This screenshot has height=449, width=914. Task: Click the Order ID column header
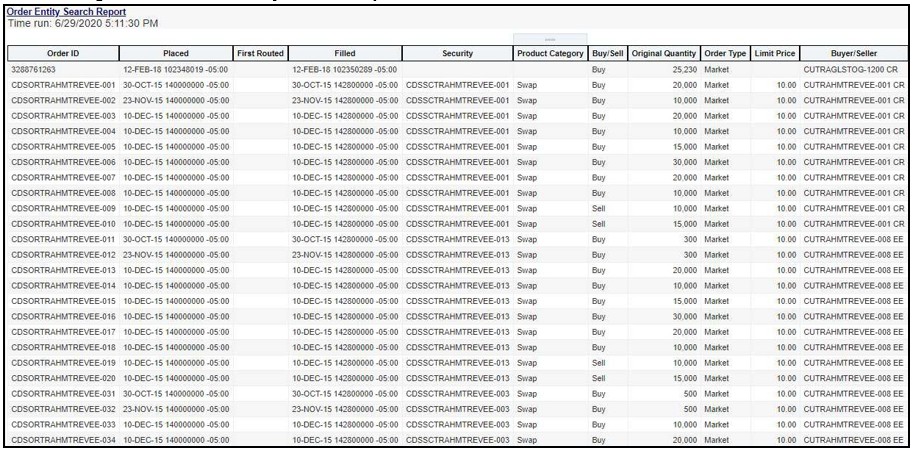click(x=63, y=54)
